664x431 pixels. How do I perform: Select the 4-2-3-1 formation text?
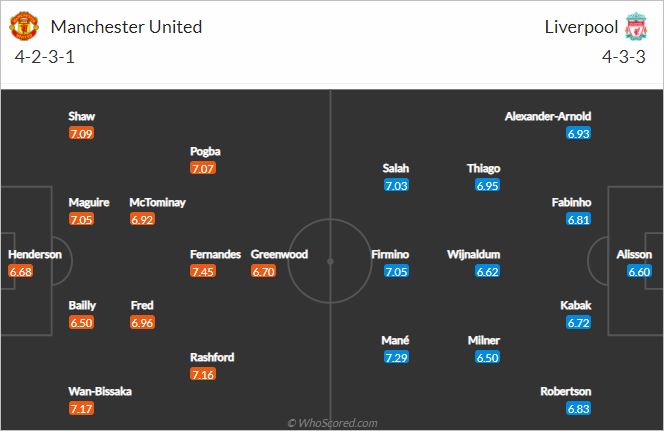pos(44,57)
